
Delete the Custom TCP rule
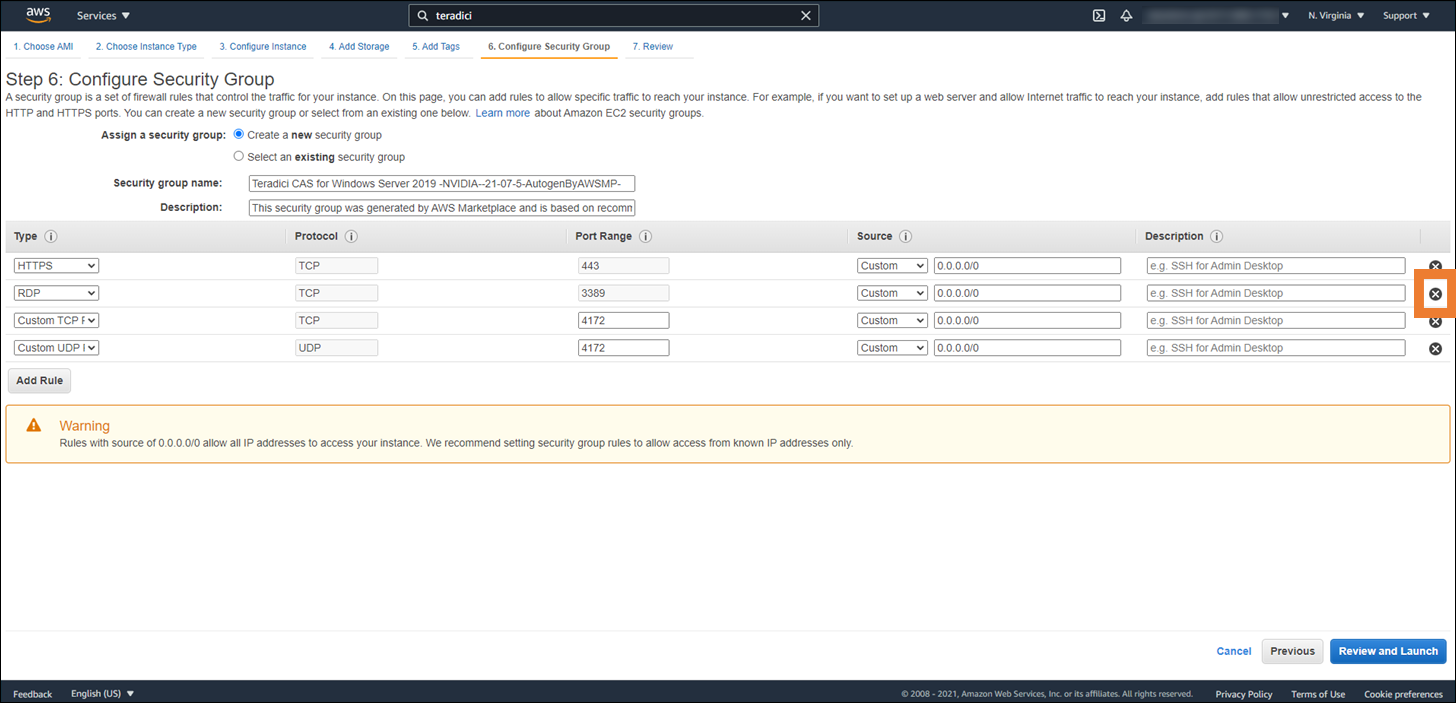[x=1435, y=321]
